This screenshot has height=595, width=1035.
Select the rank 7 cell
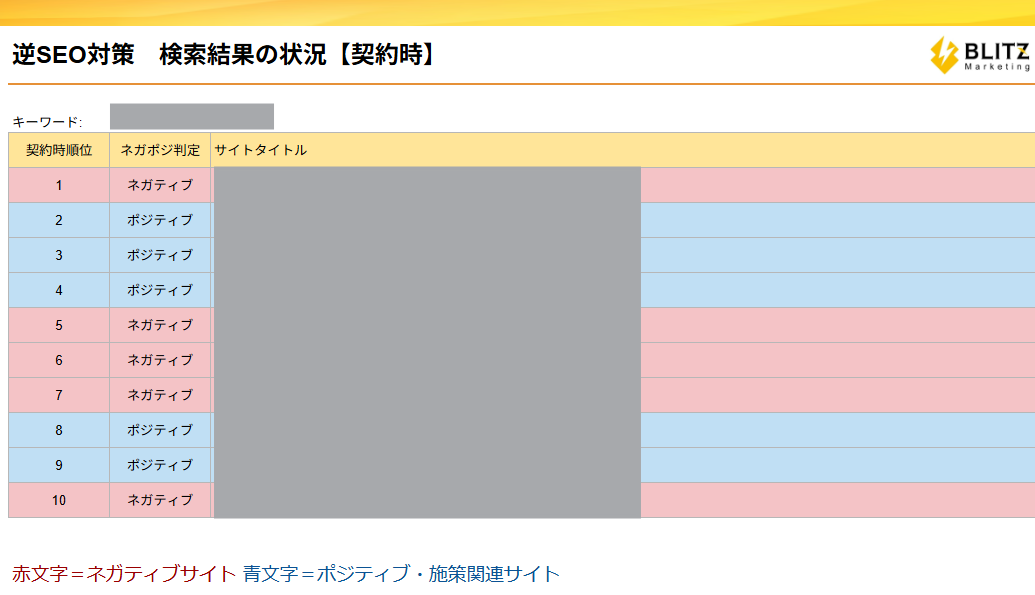click(x=59, y=395)
